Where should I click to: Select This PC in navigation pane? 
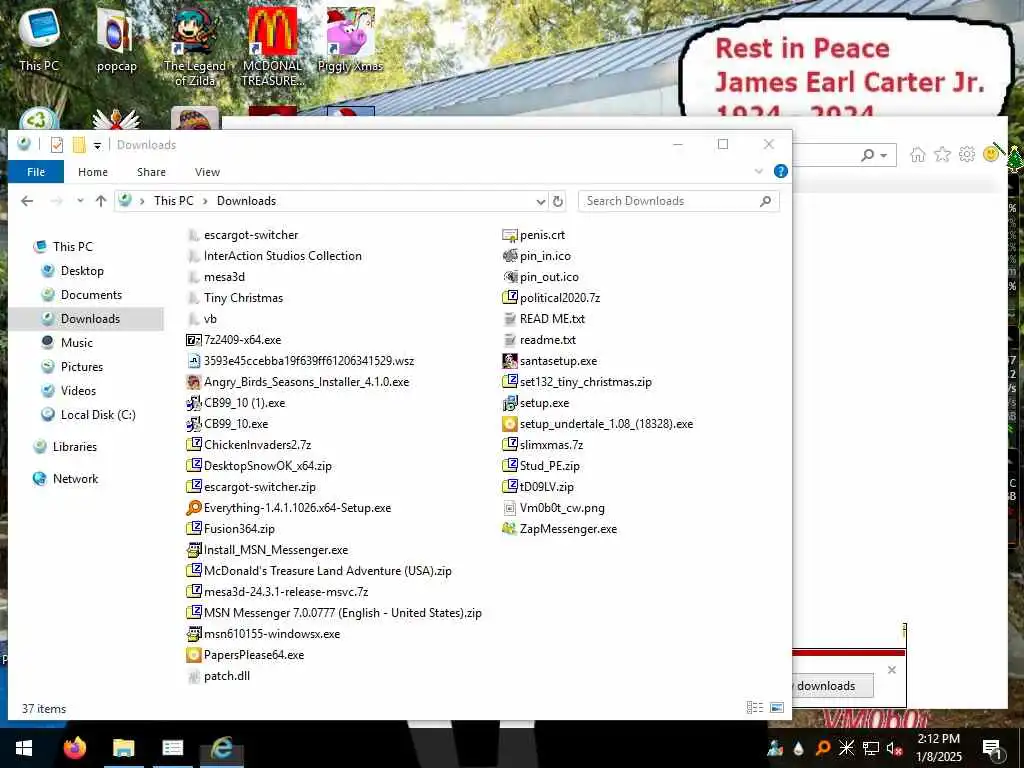(72, 247)
